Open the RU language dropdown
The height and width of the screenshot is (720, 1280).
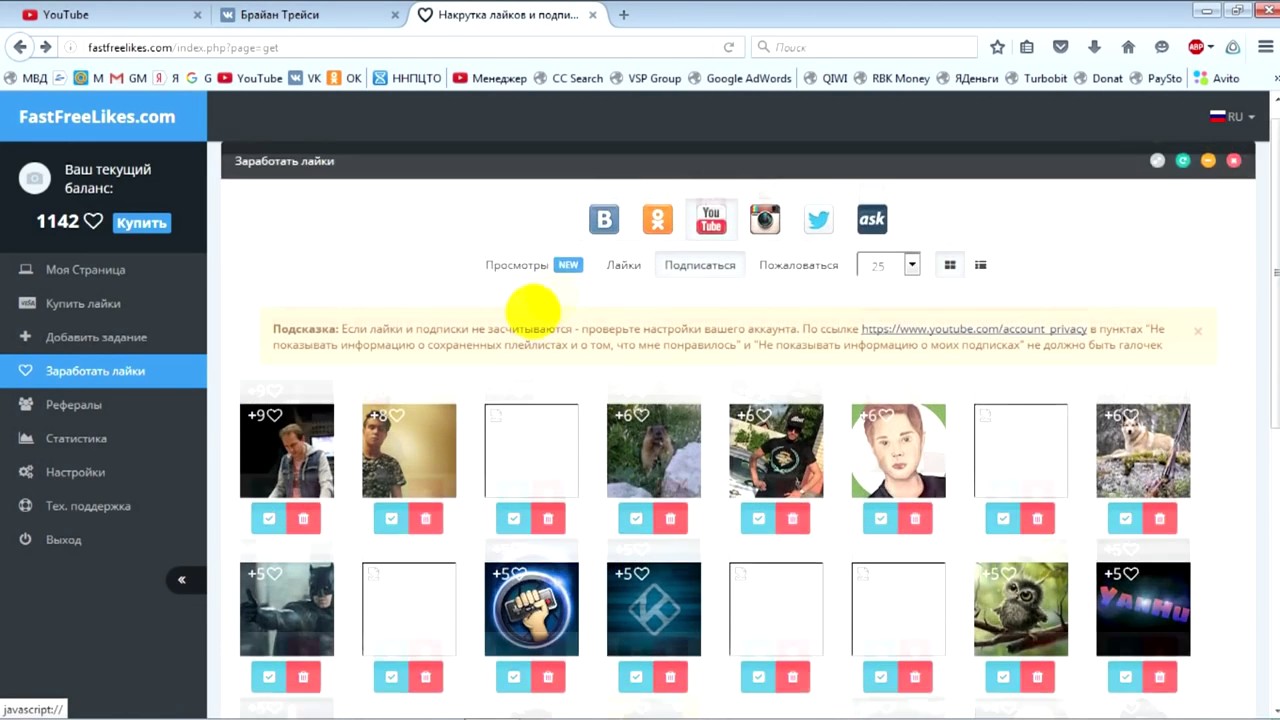point(1233,117)
